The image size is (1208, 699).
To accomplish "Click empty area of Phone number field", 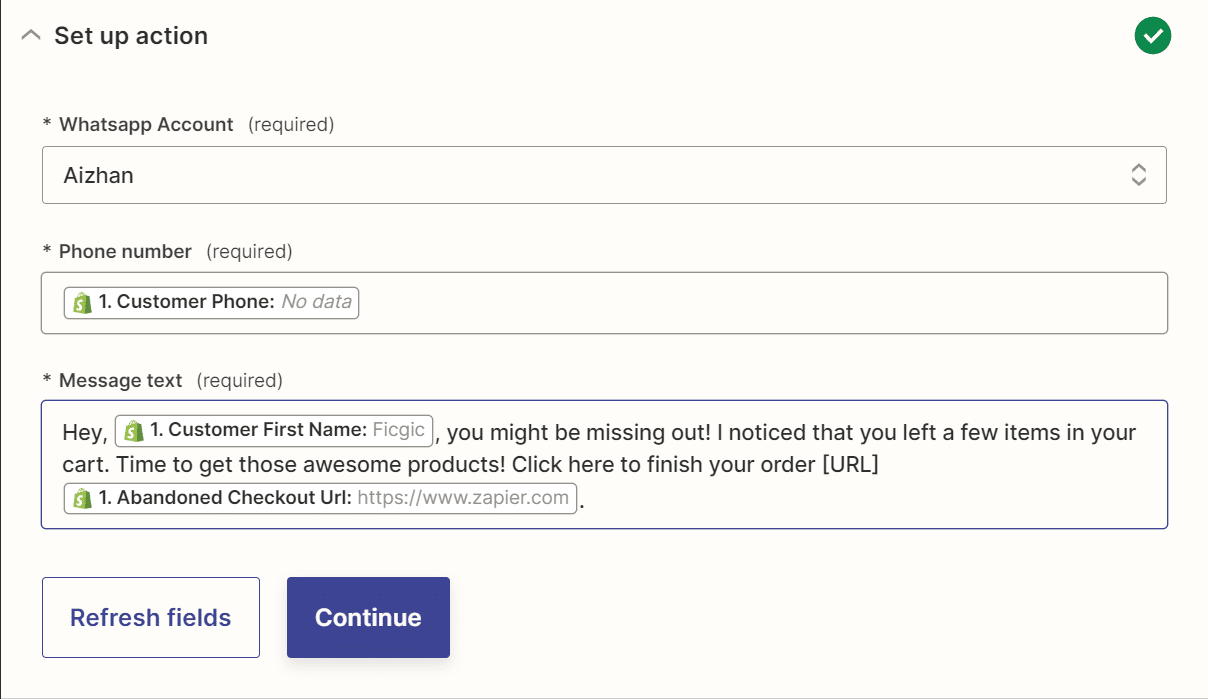I will 760,302.
